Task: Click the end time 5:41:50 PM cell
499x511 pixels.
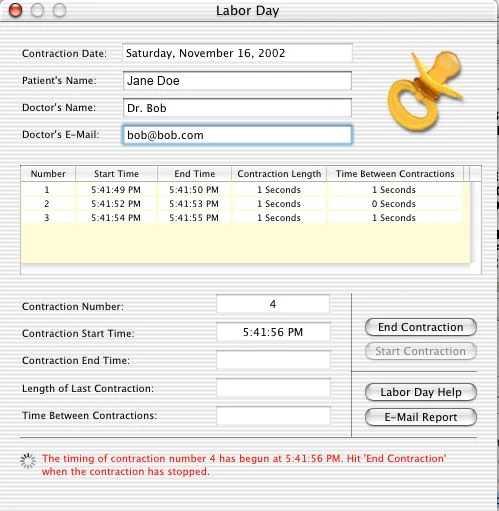Action: 194,190
